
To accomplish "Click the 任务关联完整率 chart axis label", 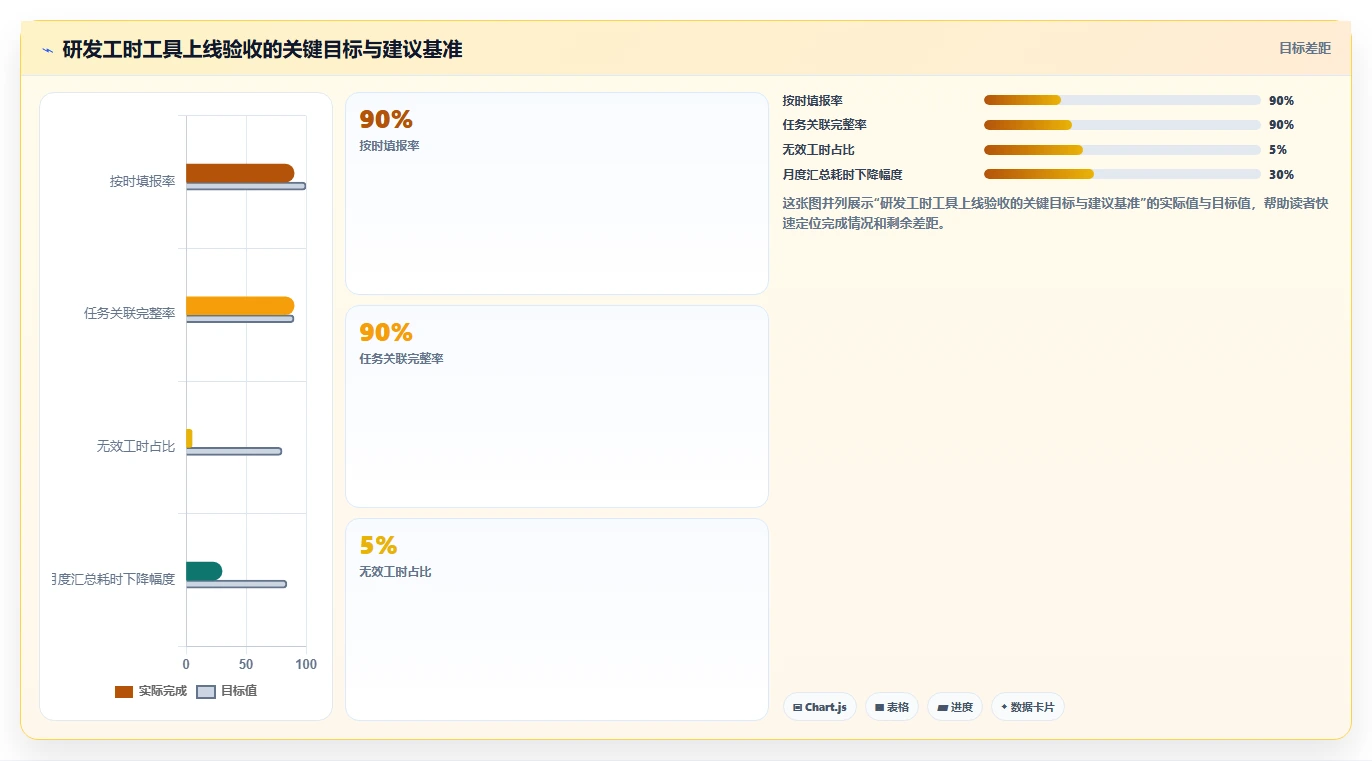I will [x=130, y=313].
